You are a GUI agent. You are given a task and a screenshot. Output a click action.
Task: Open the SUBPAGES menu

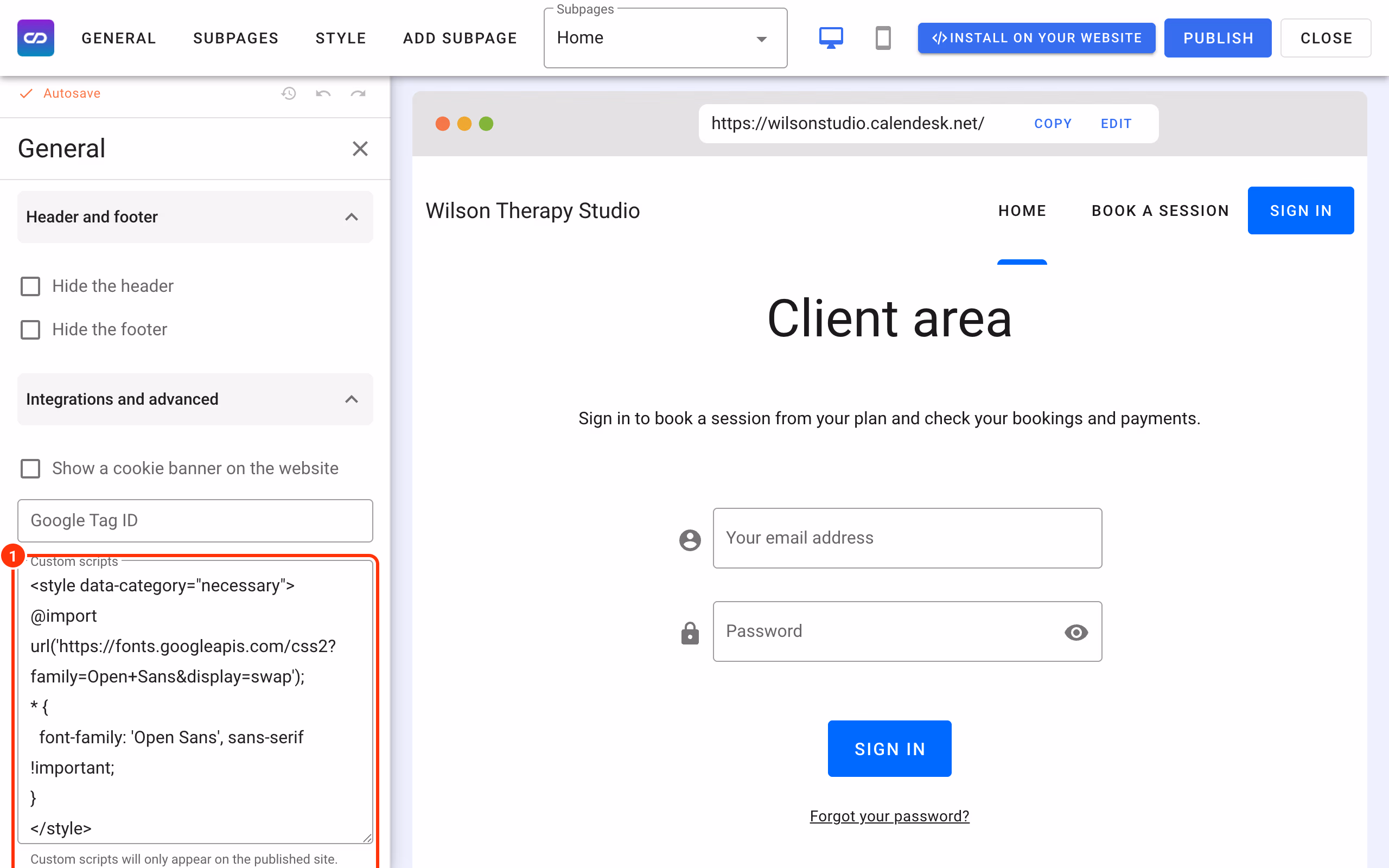coord(236,38)
